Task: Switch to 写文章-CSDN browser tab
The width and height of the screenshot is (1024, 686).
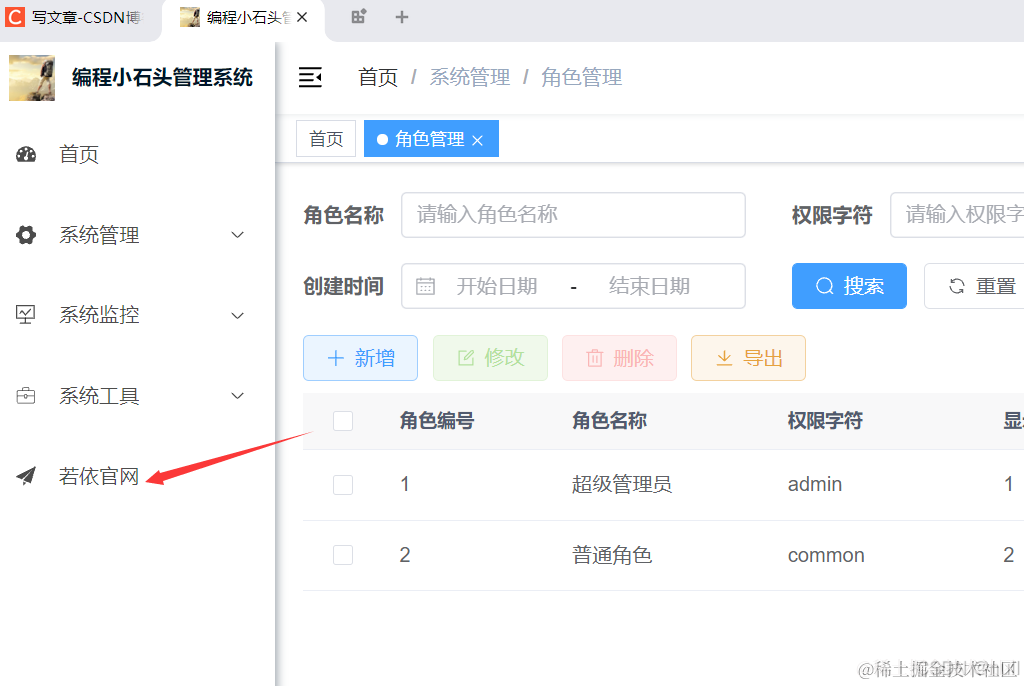Action: pyautogui.click(x=75, y=17)
